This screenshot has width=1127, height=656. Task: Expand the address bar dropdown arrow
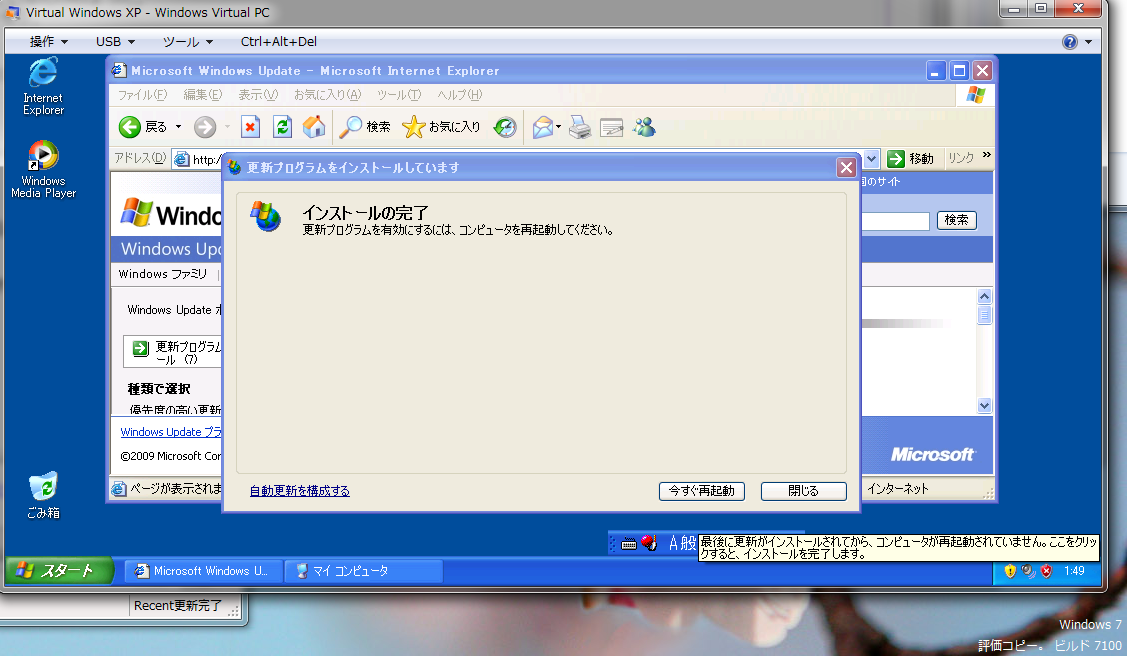click(871, 159)
